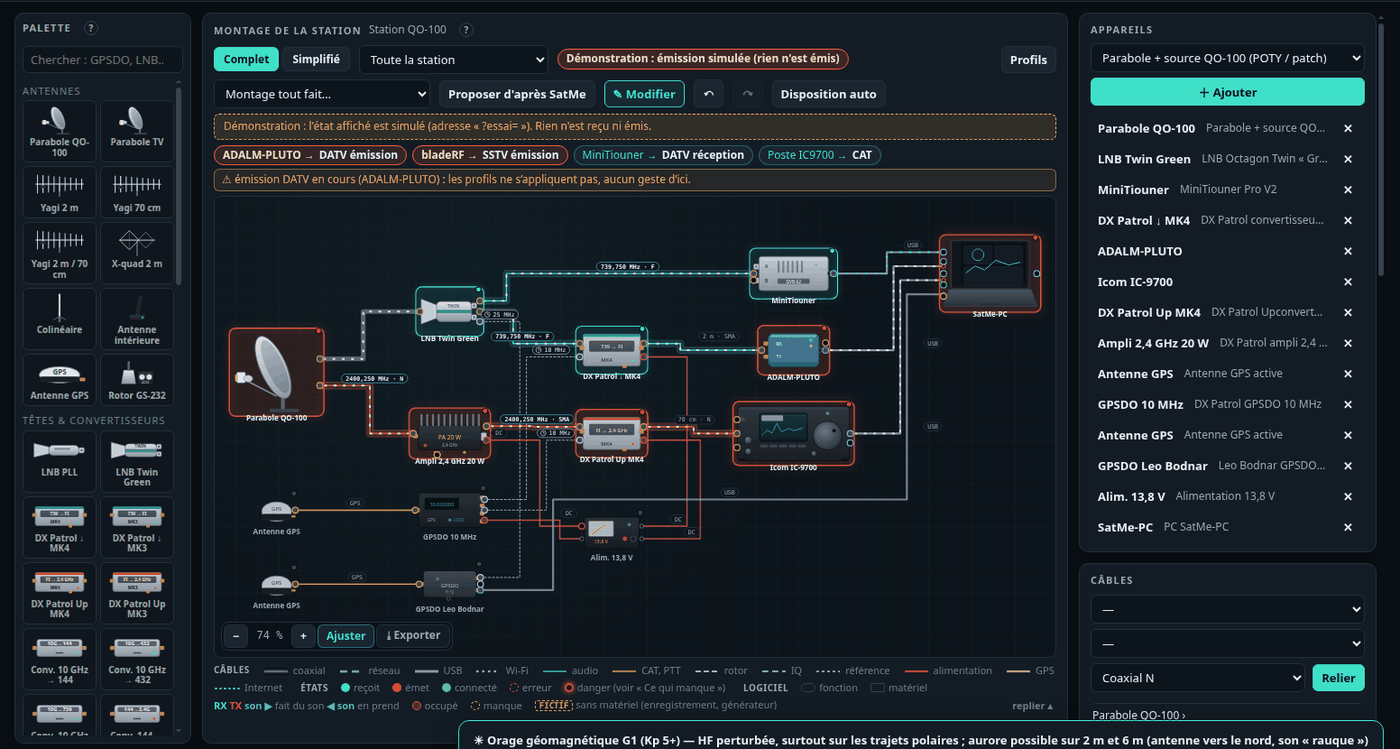Open the first cable endpoint dropdown
1400x749 pixels.
(1227, 608)
